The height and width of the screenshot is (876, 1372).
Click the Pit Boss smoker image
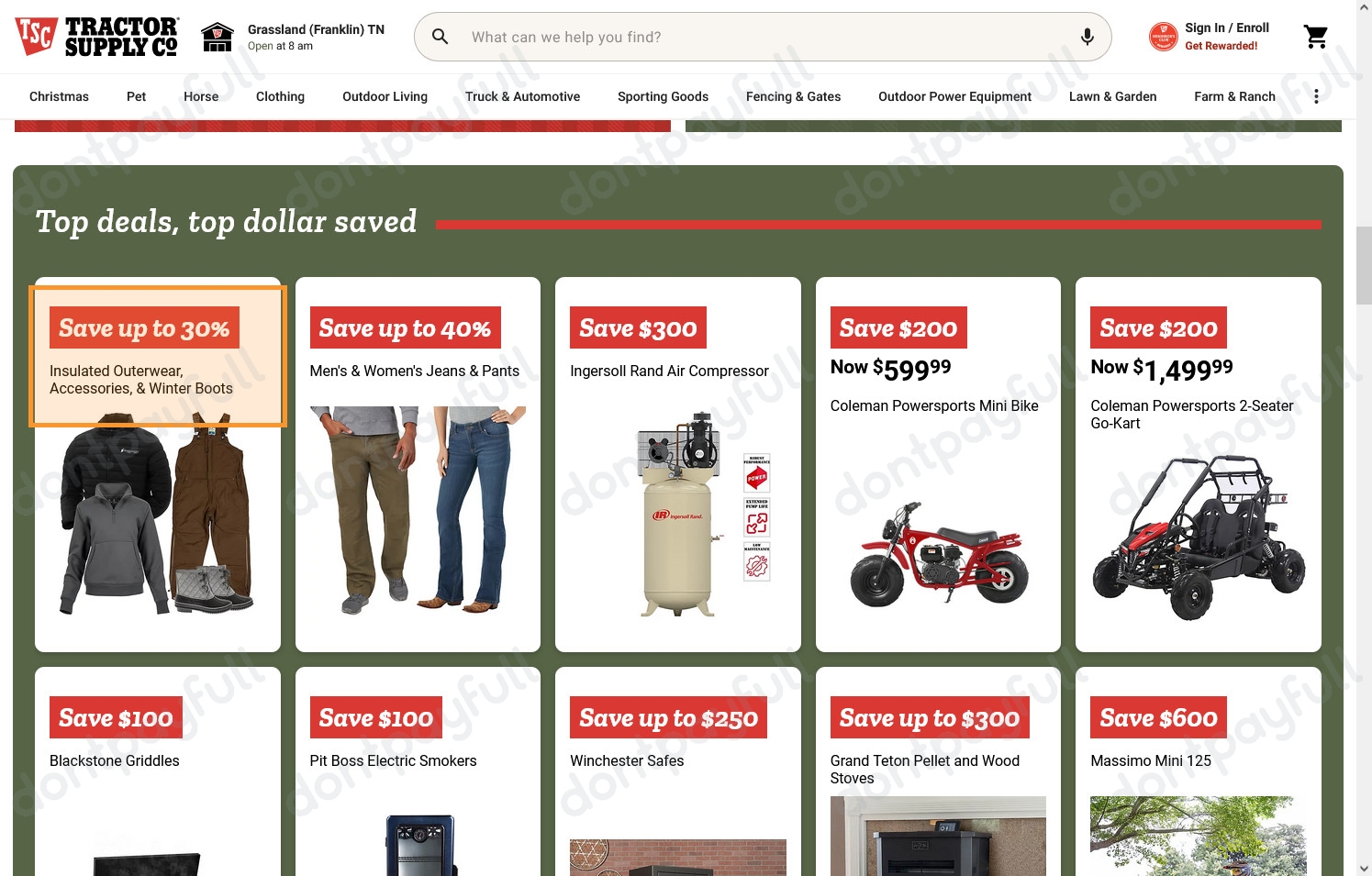(x=420, y=845)
